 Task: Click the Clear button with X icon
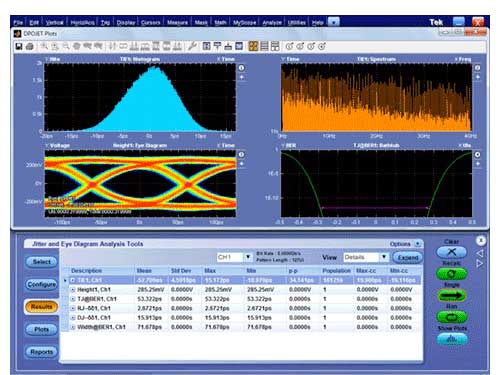pos(452,252)
